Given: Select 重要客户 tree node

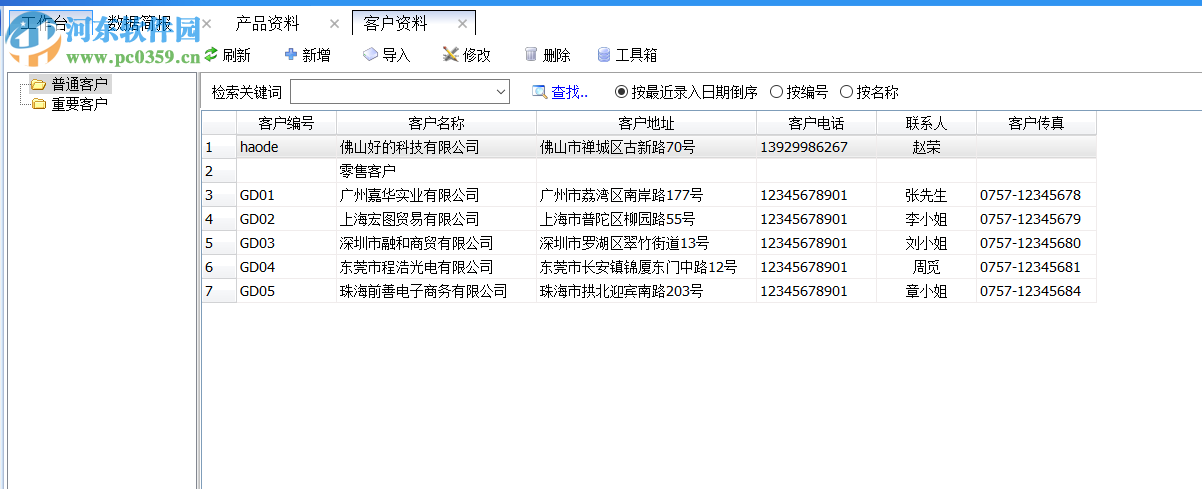Looking at the screenshot, I should 79,103.
